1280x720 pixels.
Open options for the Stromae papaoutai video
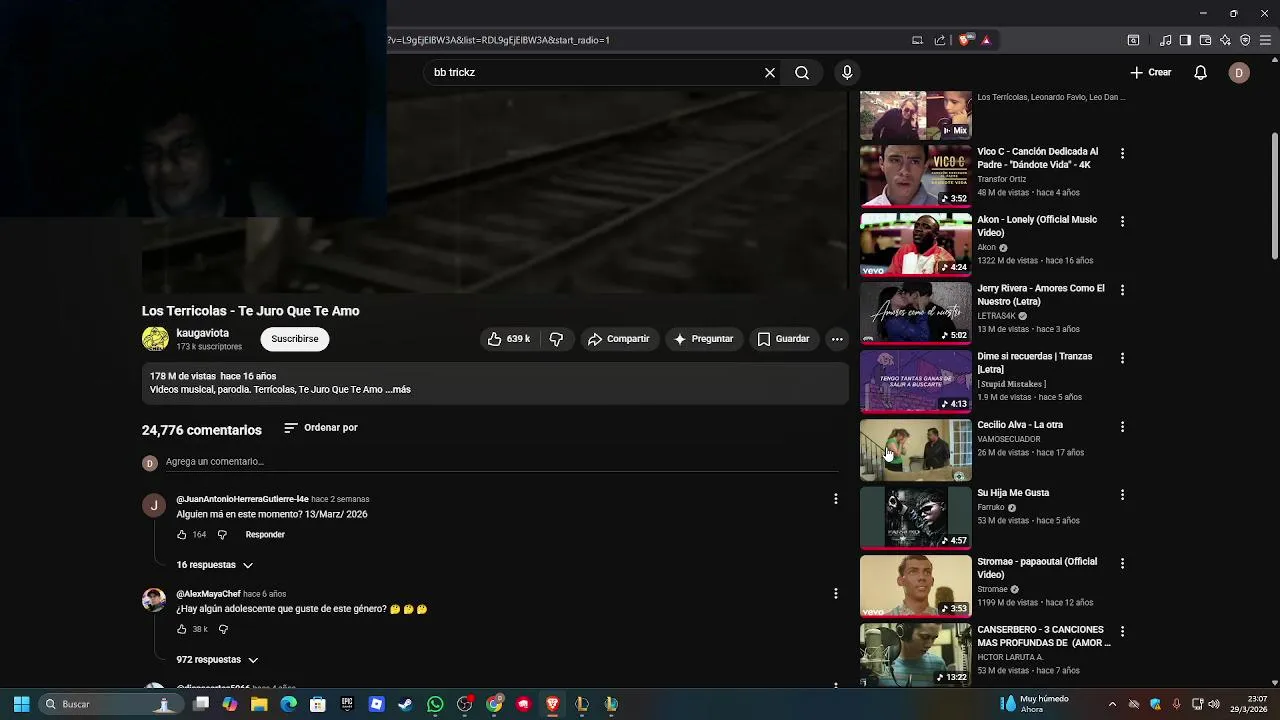click(1122, 563)
